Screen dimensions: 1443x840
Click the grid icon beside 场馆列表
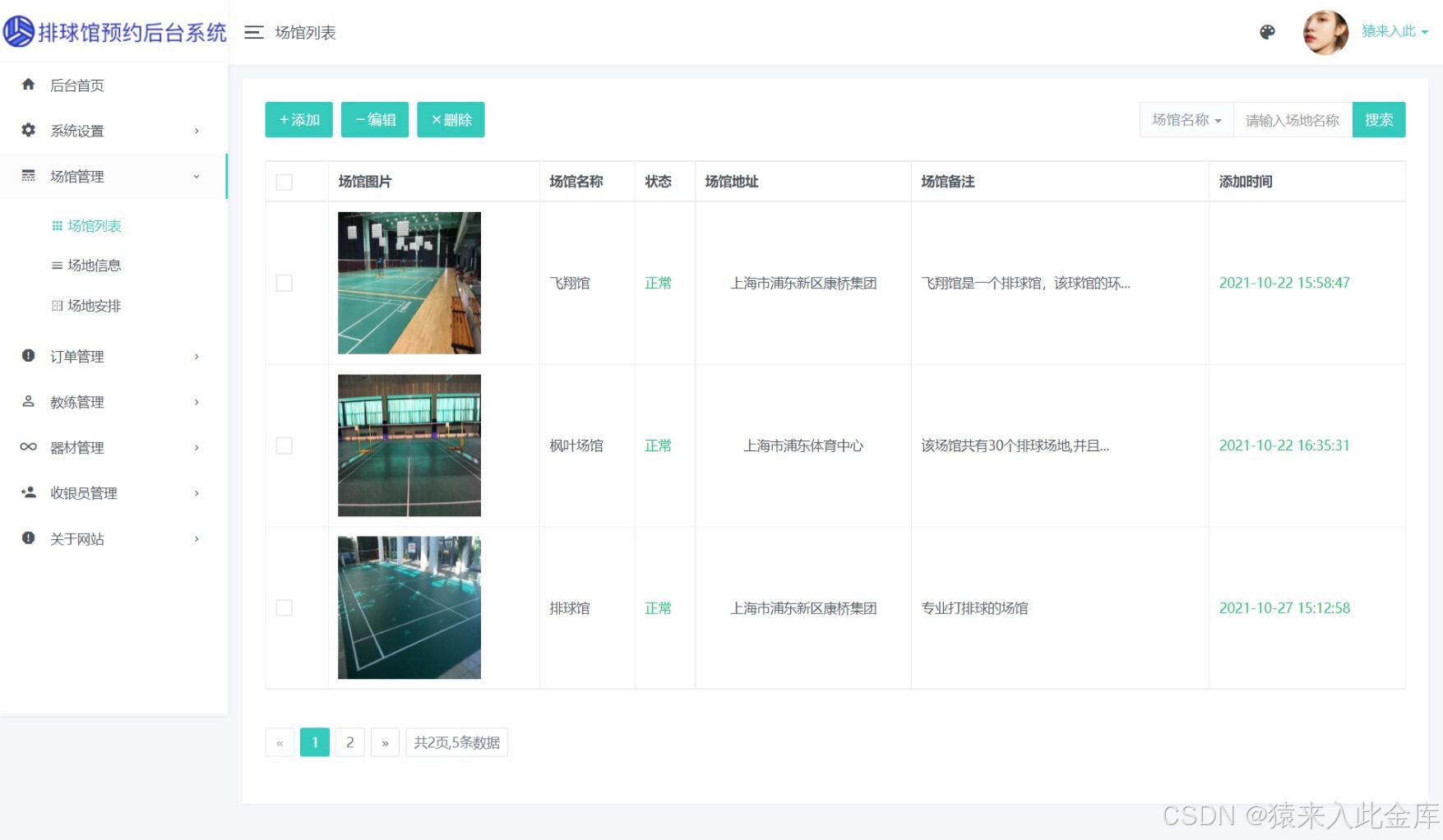(57, 226)
